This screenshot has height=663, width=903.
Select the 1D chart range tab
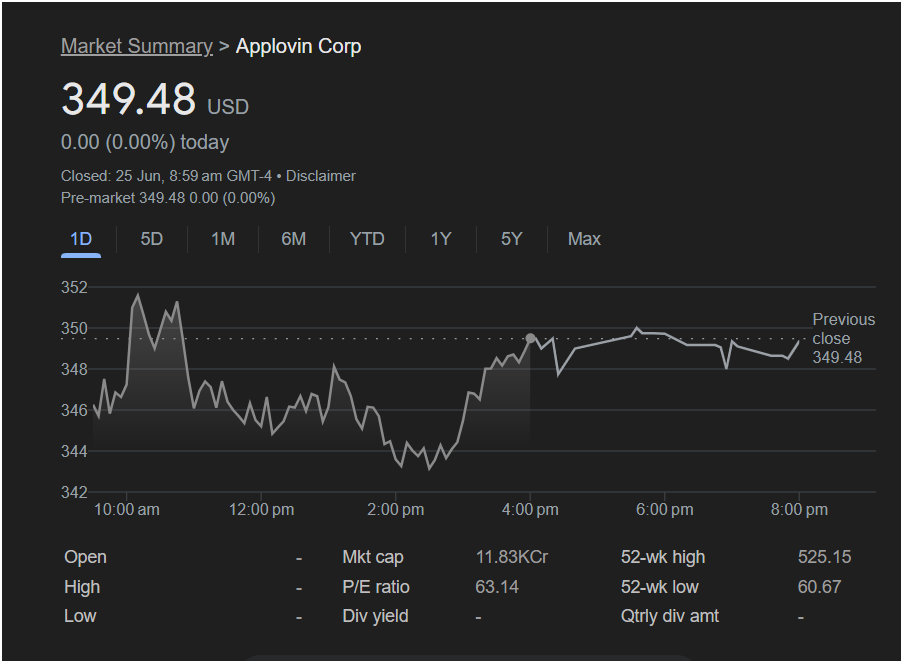(81, 239)
